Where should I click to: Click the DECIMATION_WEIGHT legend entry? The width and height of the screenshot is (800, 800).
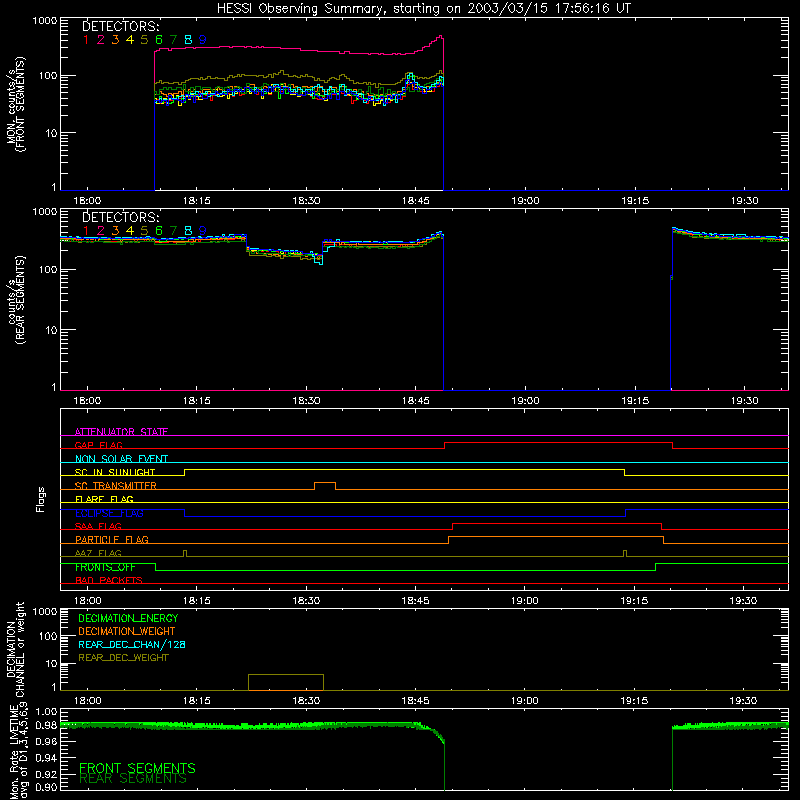click(127, 631)
